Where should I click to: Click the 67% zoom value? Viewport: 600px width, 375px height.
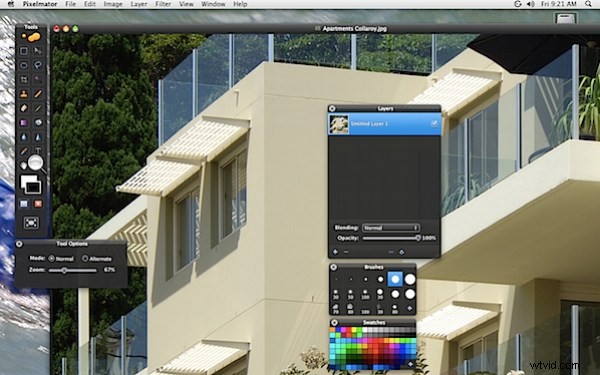click(109, 270)
